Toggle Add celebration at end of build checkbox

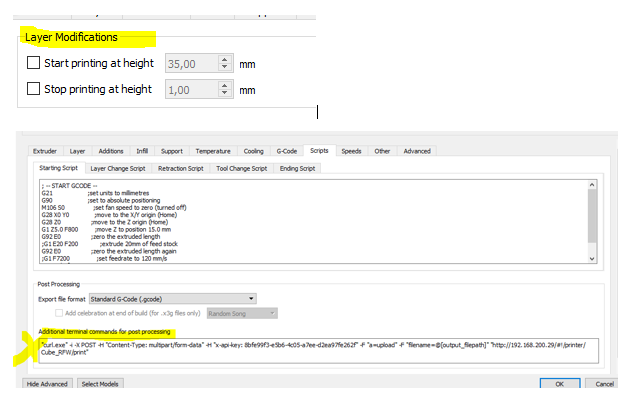pyautogui.click(x=59, y=313)
